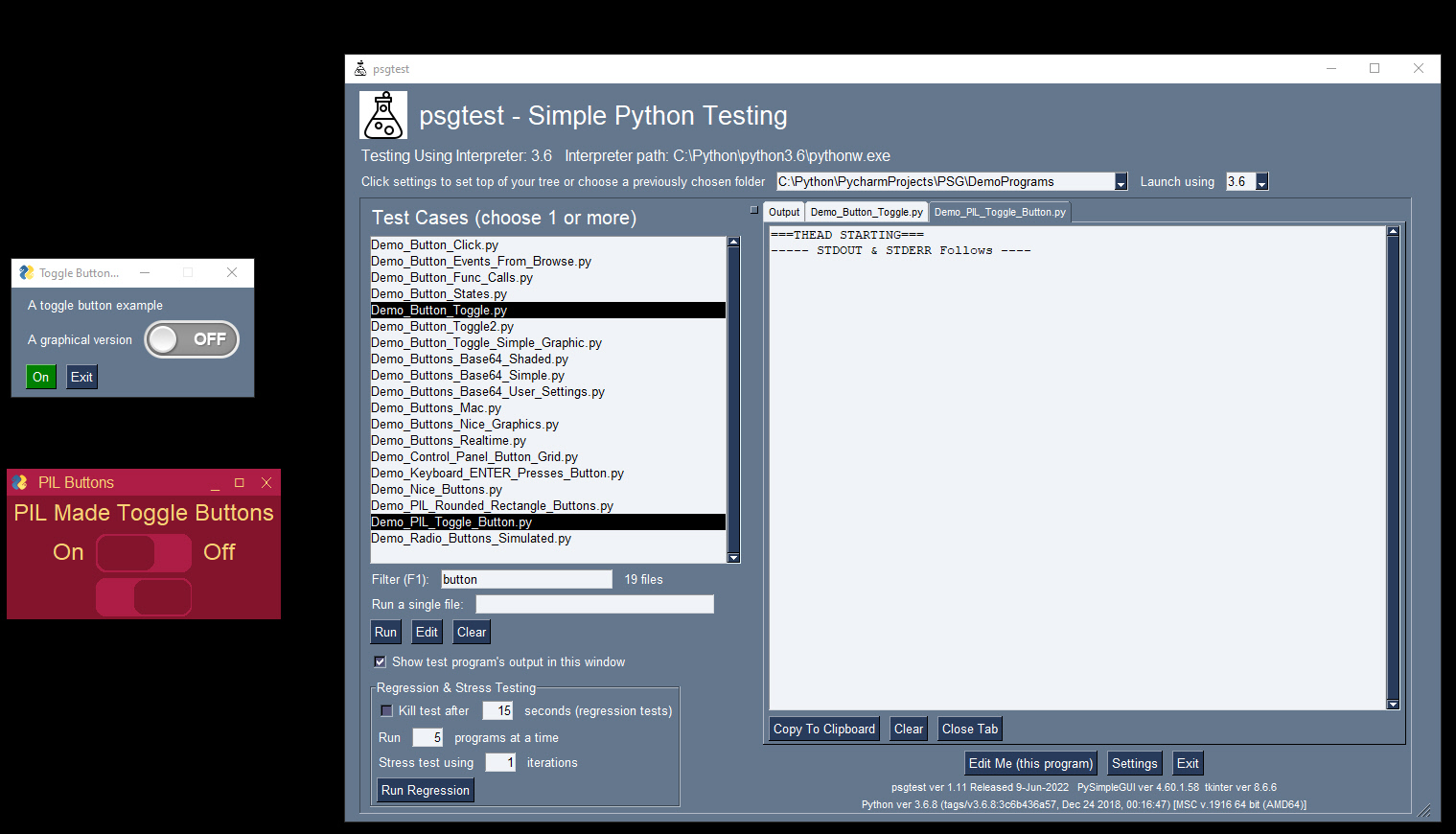Switch to Demo_Button_Toggle.py output tab

tap(866, 213)
